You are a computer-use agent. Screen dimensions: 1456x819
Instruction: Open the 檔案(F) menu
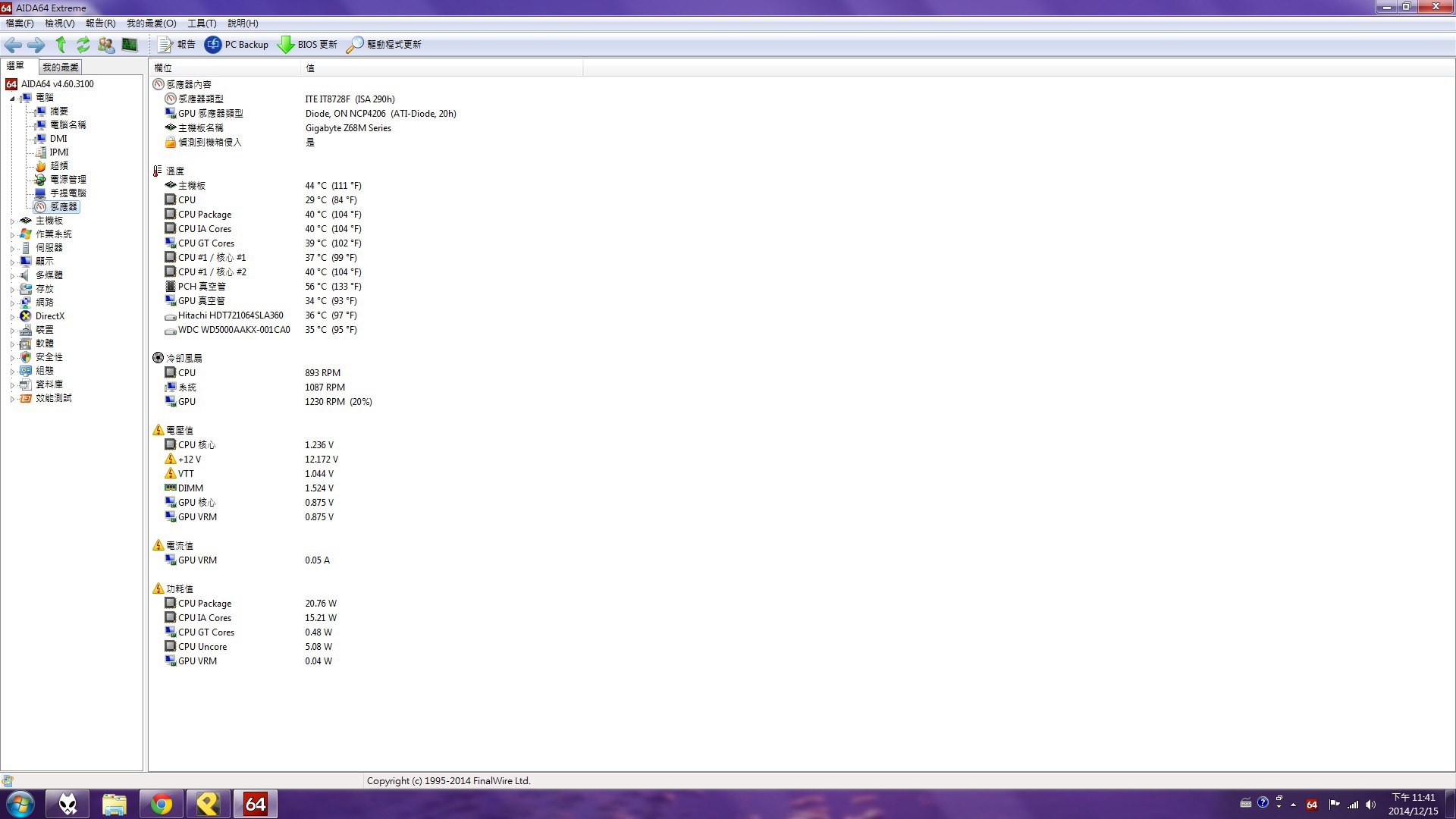20,24
